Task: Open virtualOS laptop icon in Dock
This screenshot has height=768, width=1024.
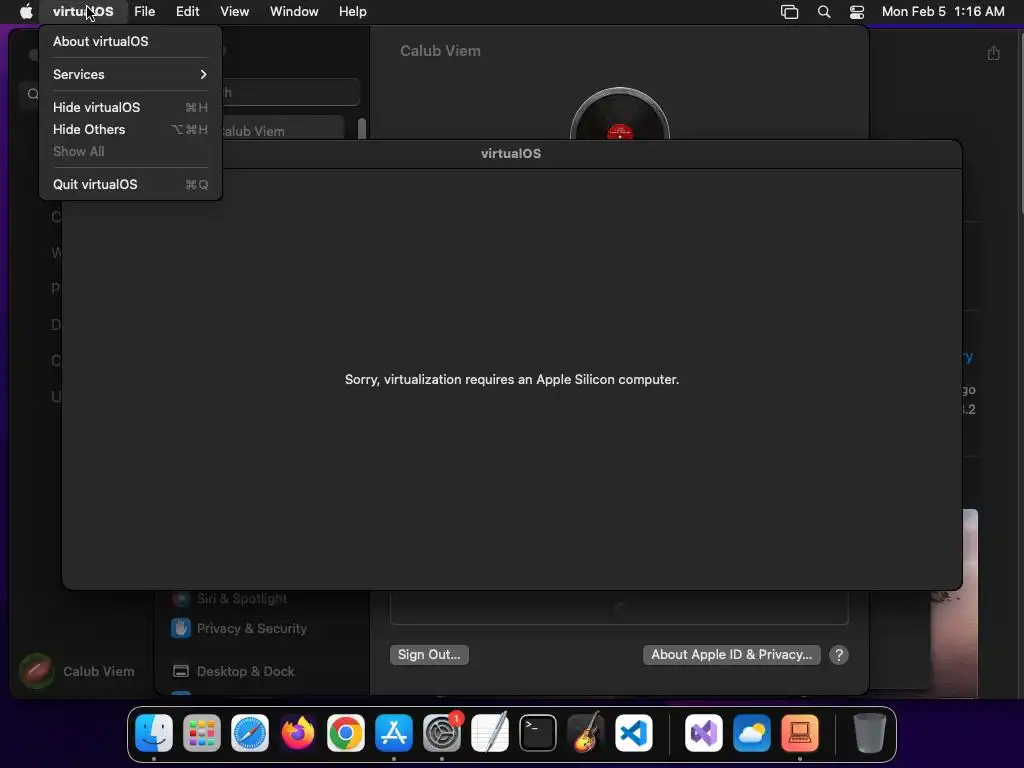Action: click(800, 733)
